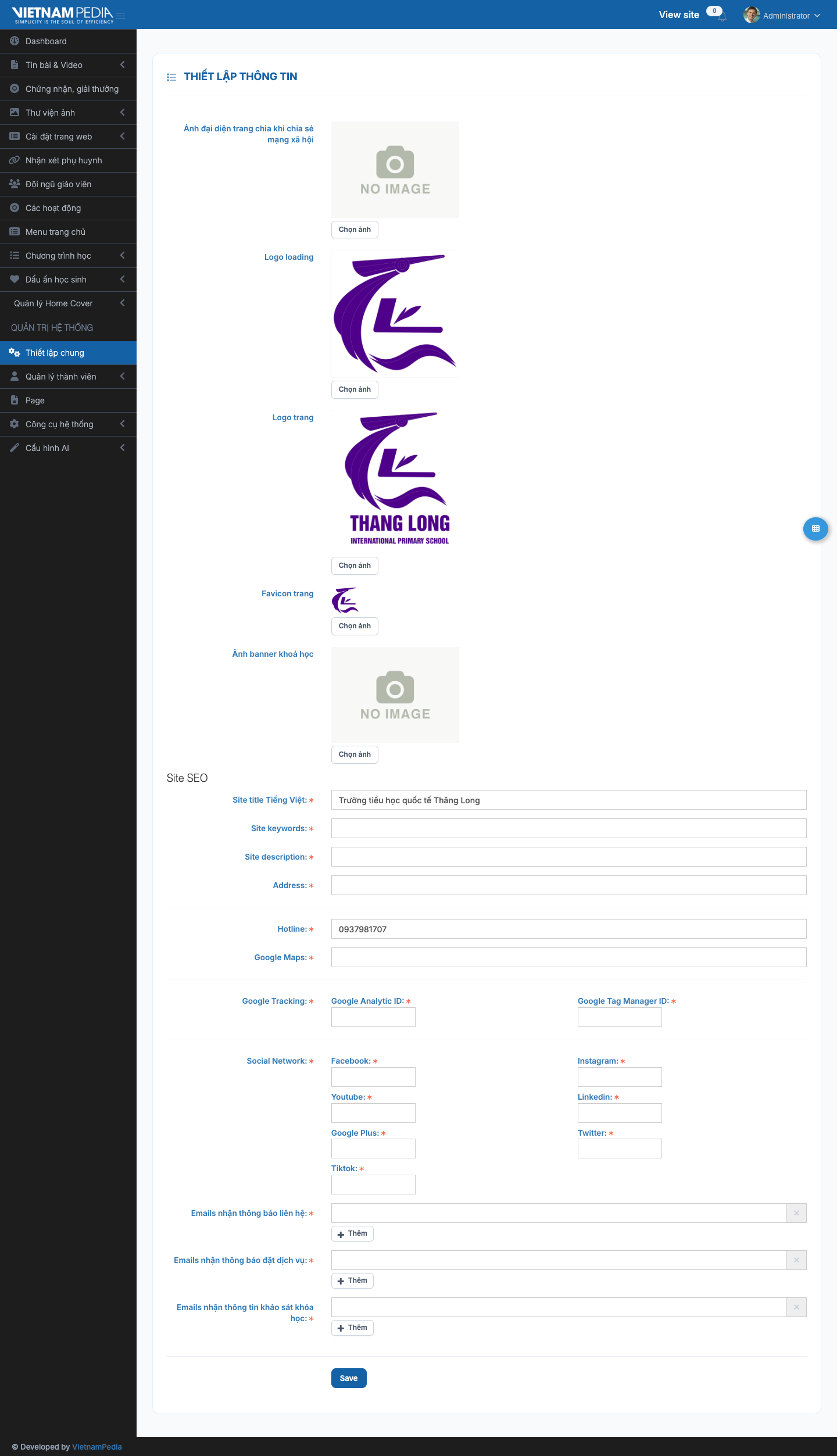This screenshot has width=837, height=1456.
Task: Click the Dashboard gauge icon
Action: (15, 41)
